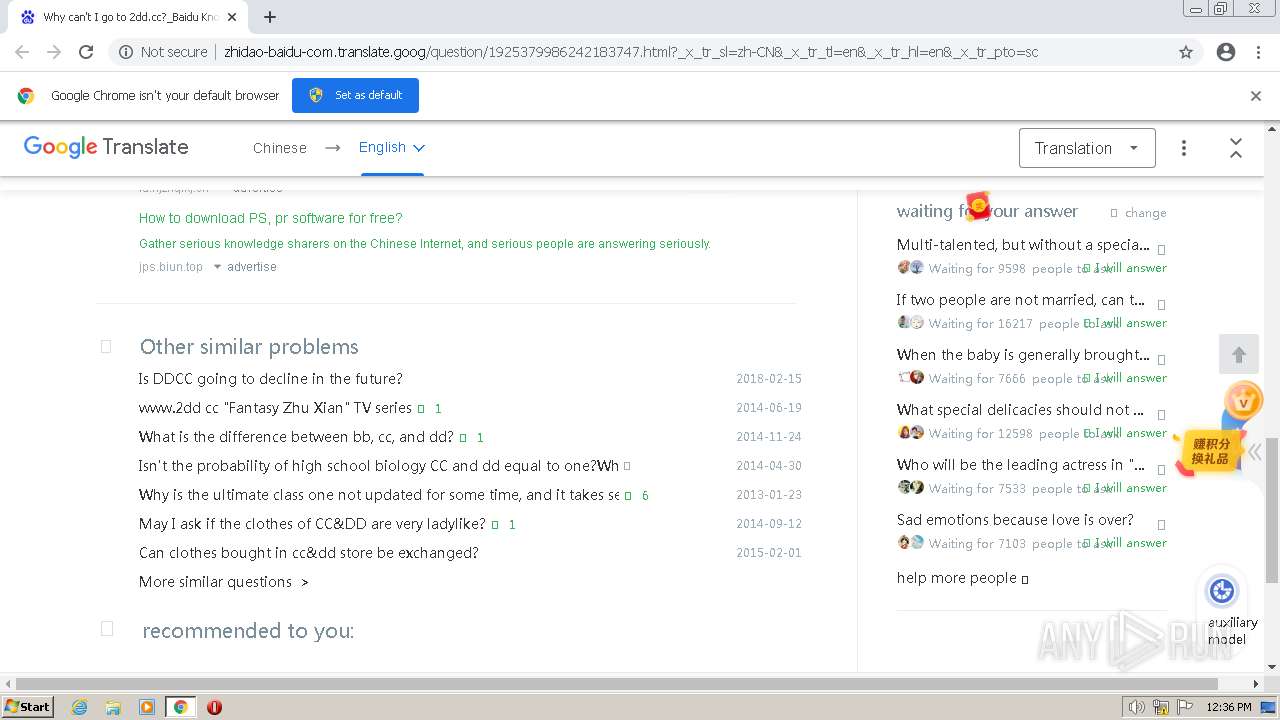
Task: Click the browser back arrow
Action: [22, 52]
